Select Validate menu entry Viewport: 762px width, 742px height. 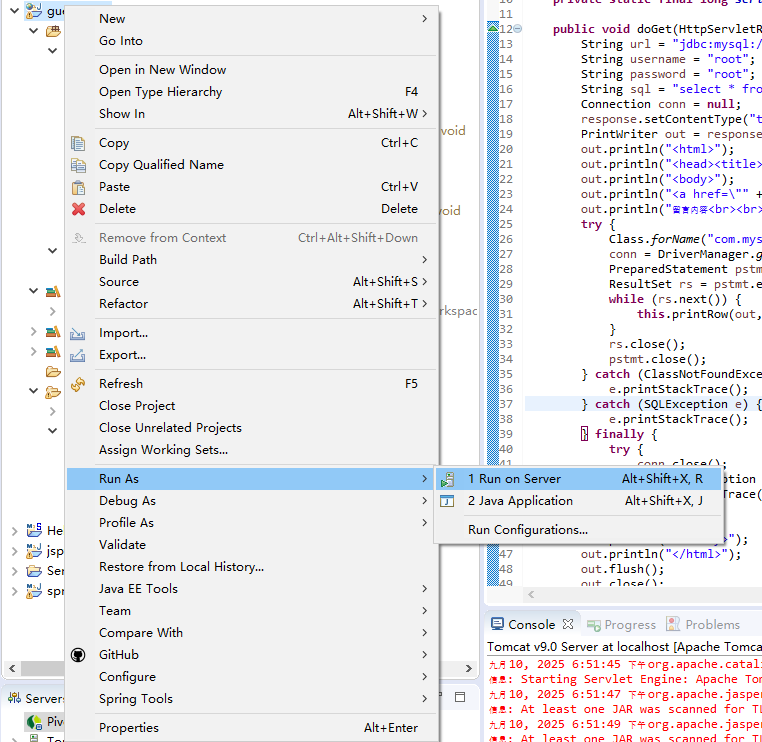(252, 545)
